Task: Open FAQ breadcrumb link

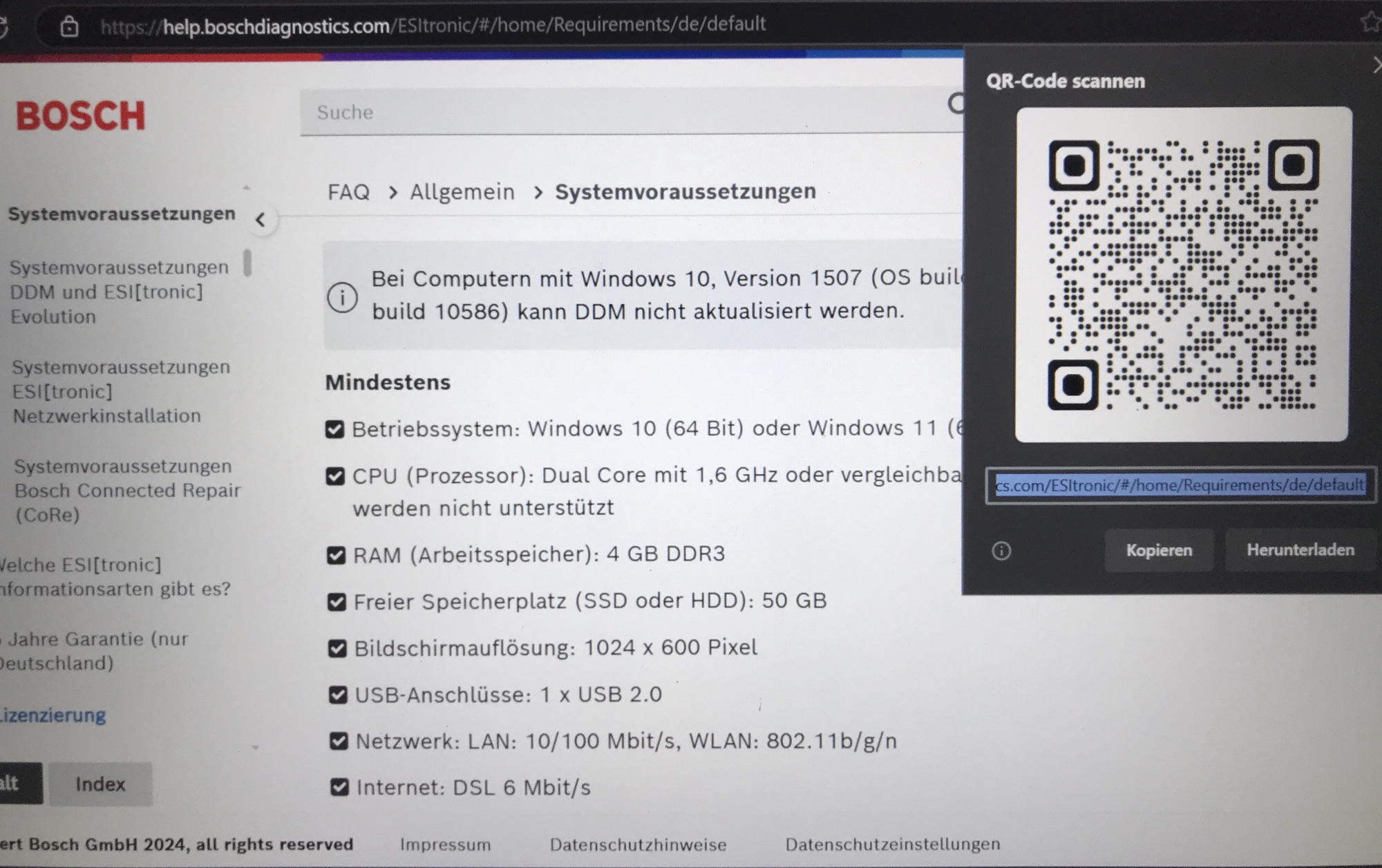Action: [348, 191]
